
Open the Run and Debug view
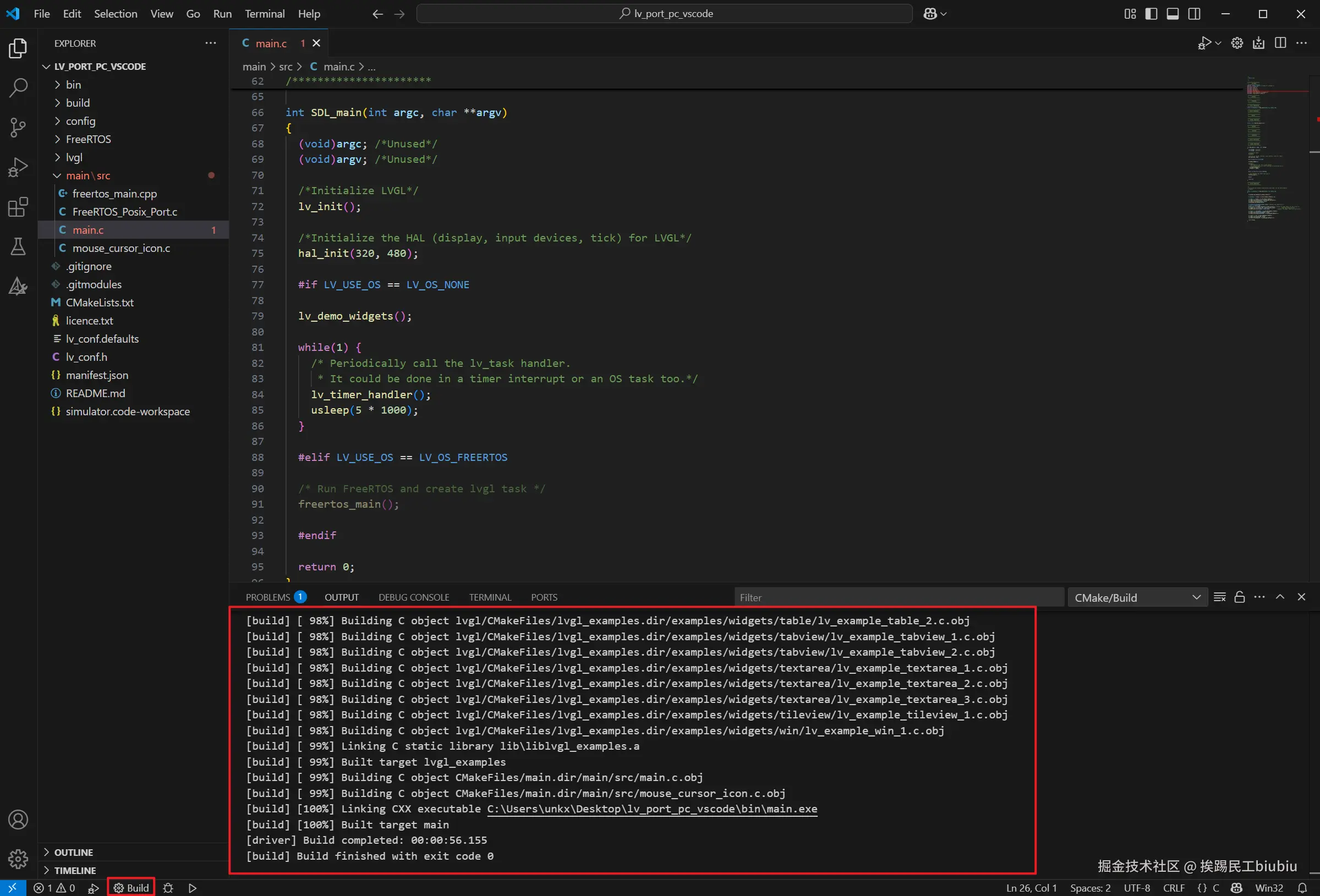click(x=18, y=167)
